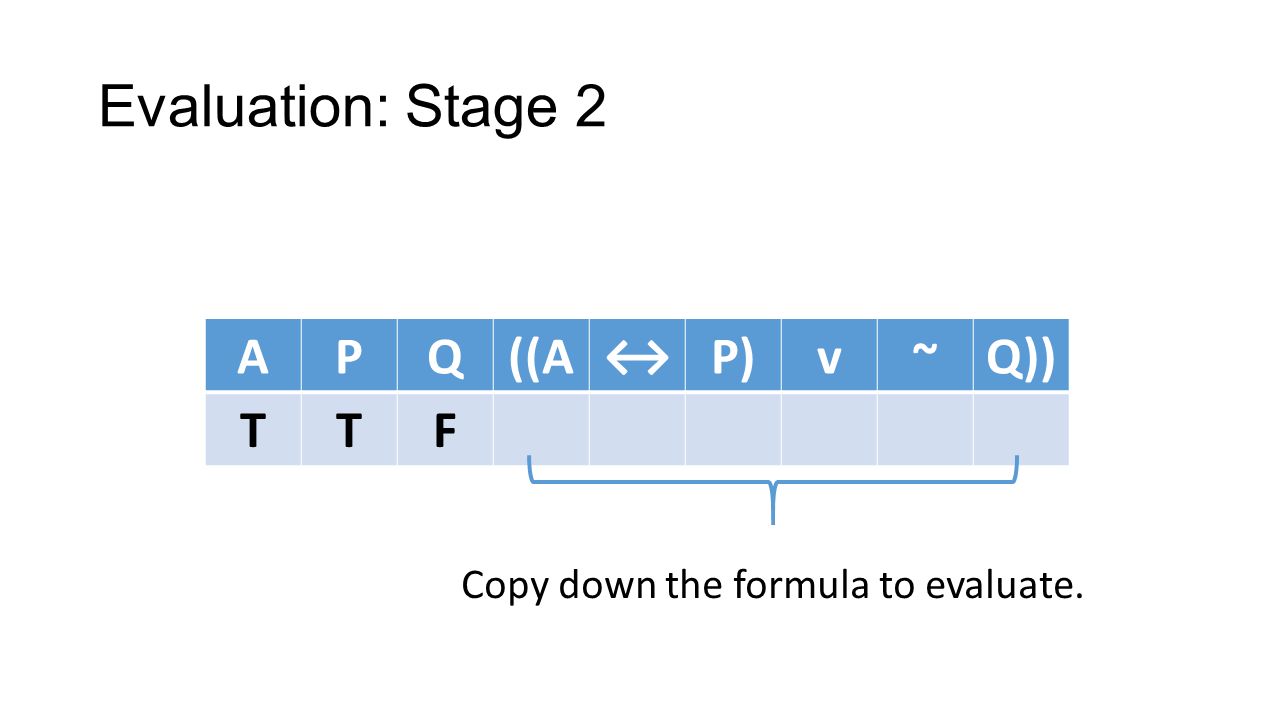Click the '~' negation header cell

(925, 355)
